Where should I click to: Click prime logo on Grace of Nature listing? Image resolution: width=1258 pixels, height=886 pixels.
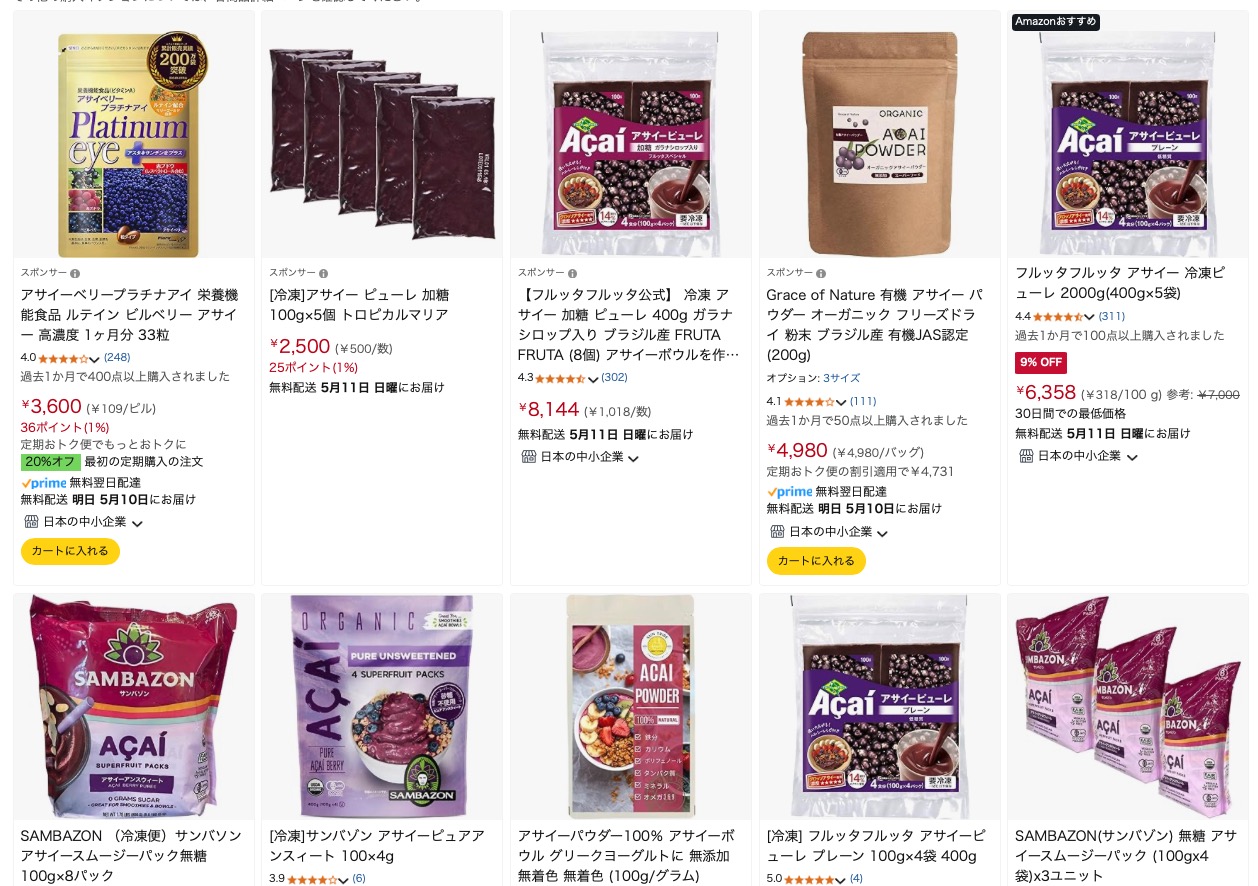(789, 491)
